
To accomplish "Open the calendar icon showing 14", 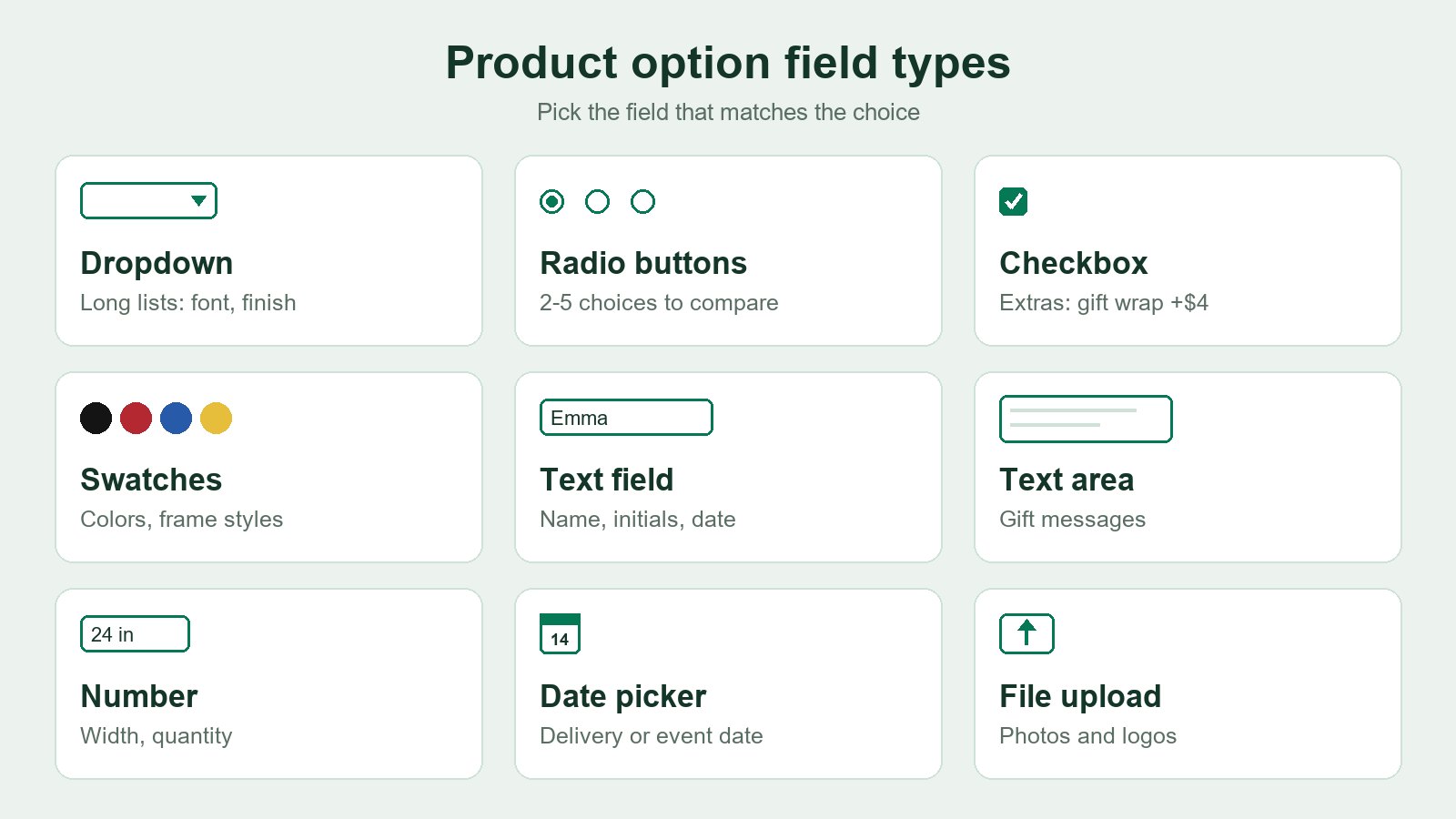I will point(560,634).
